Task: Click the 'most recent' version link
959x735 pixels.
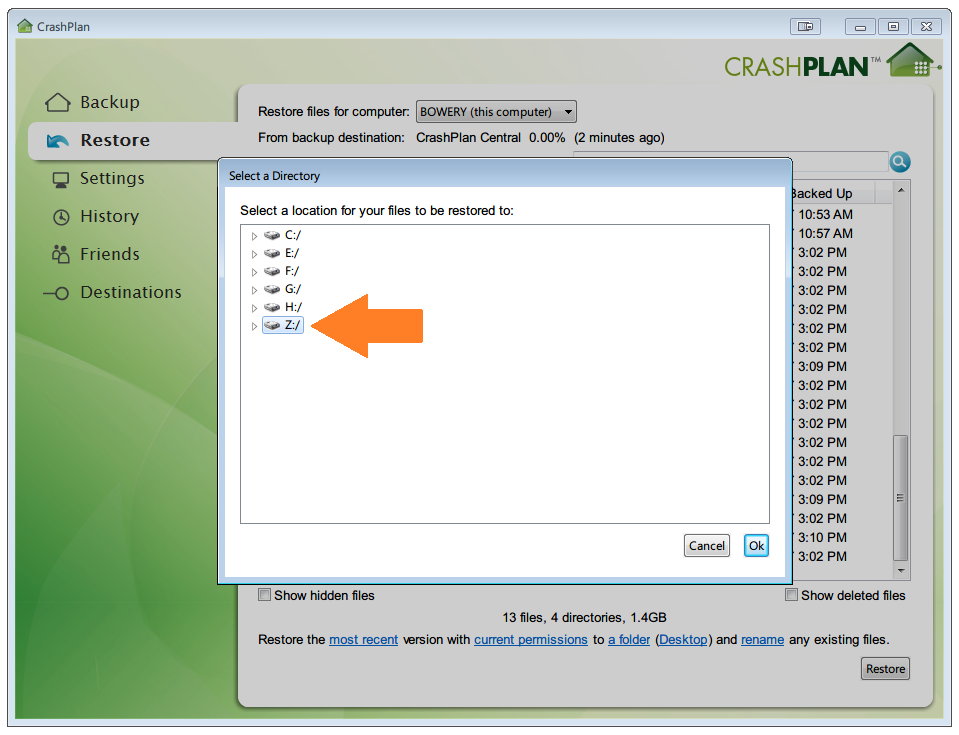Action: click(363, 640)
